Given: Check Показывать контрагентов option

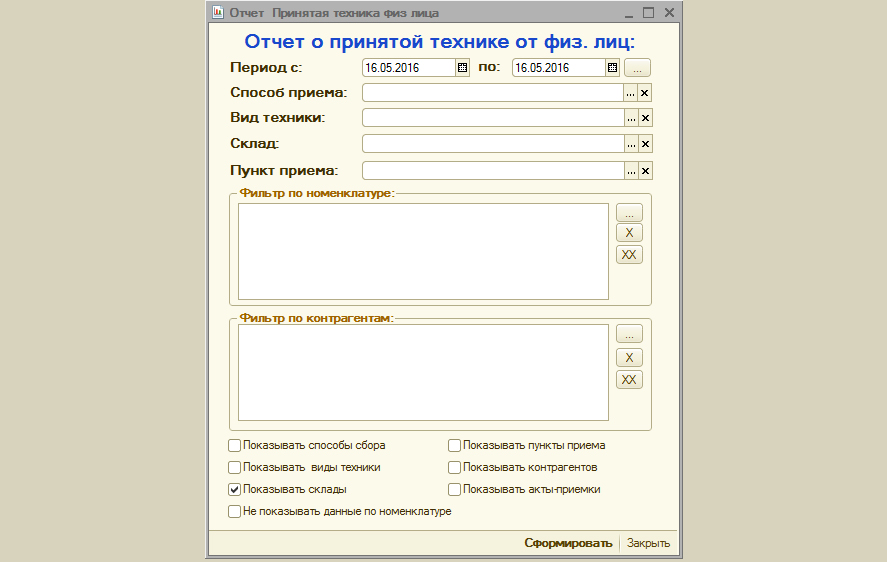Looking at the screenshot, I should [454, 468].
